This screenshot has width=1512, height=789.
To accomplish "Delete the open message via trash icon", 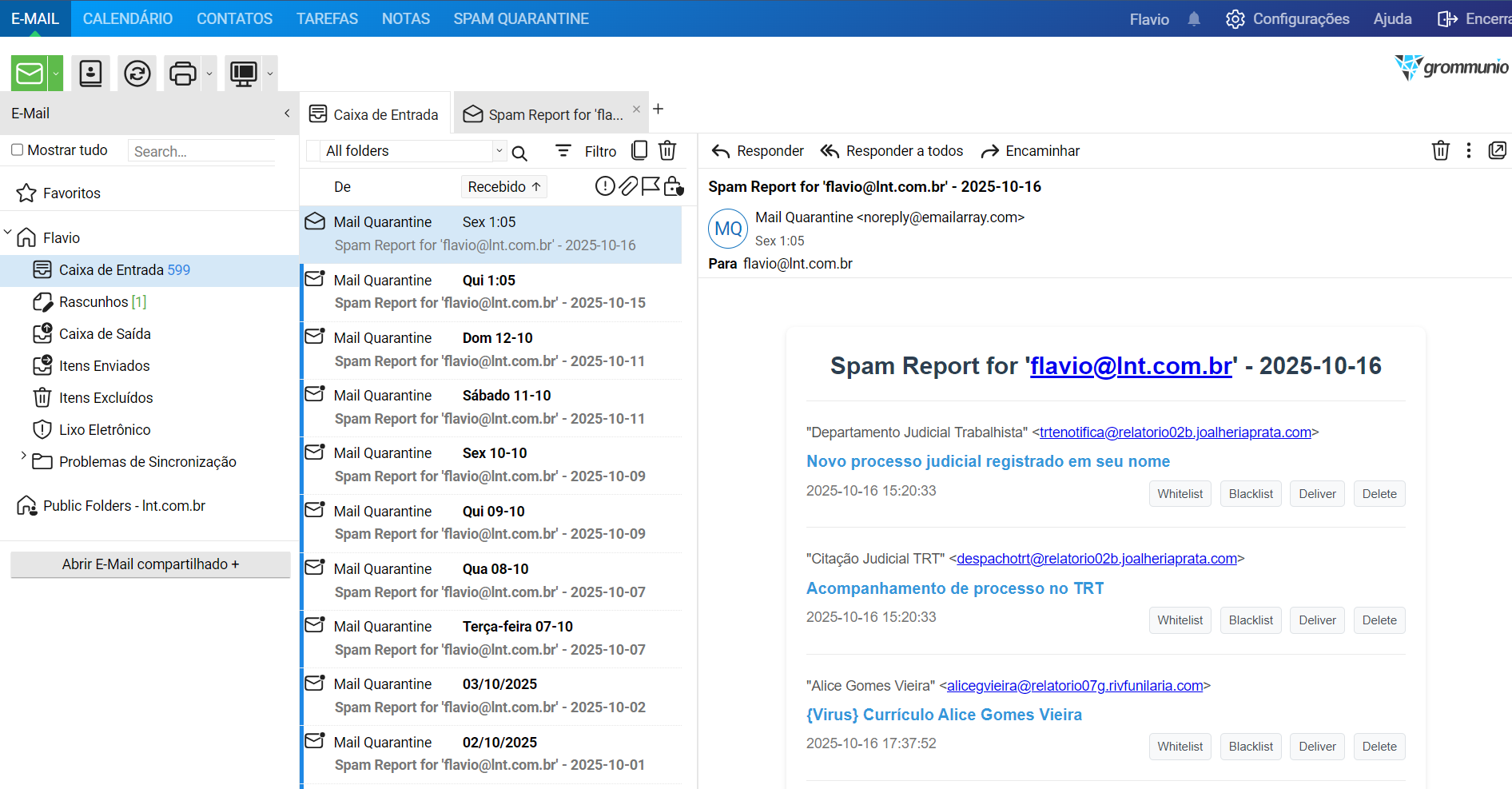I will tap(1440, 150).
